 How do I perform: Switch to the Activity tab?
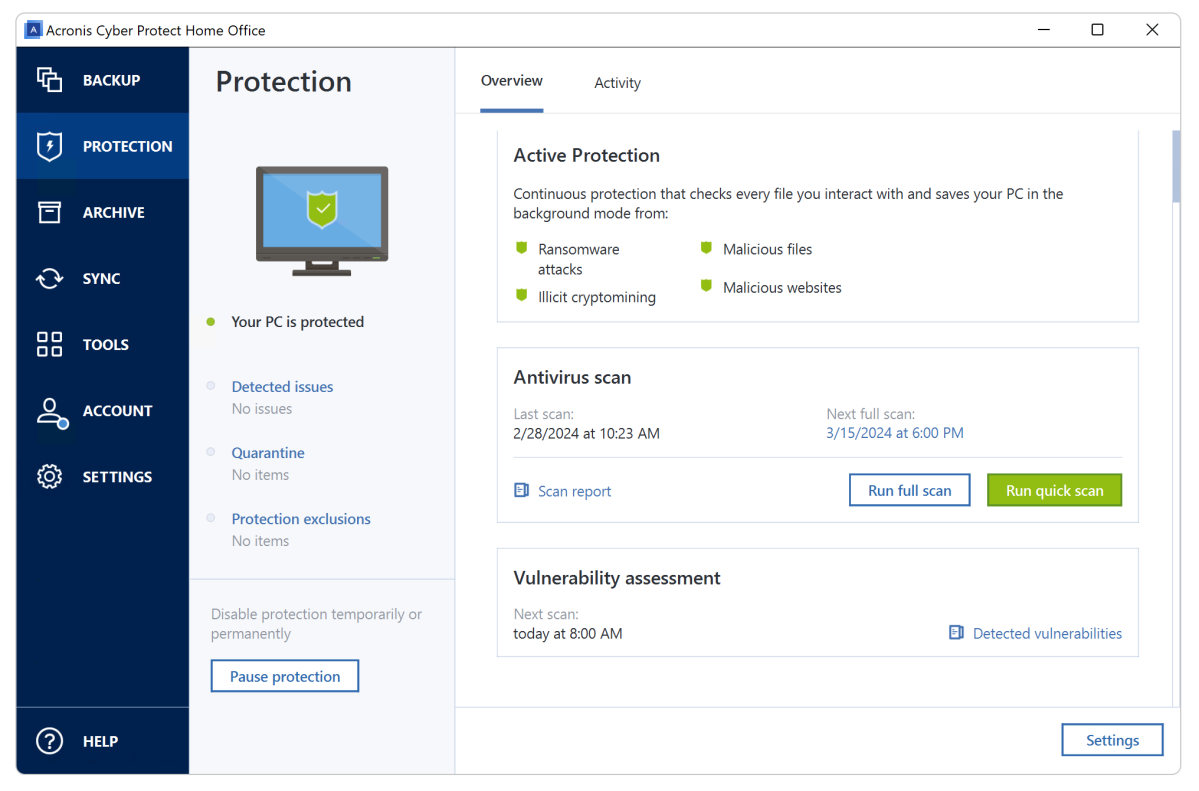click(x=617, y=83)
